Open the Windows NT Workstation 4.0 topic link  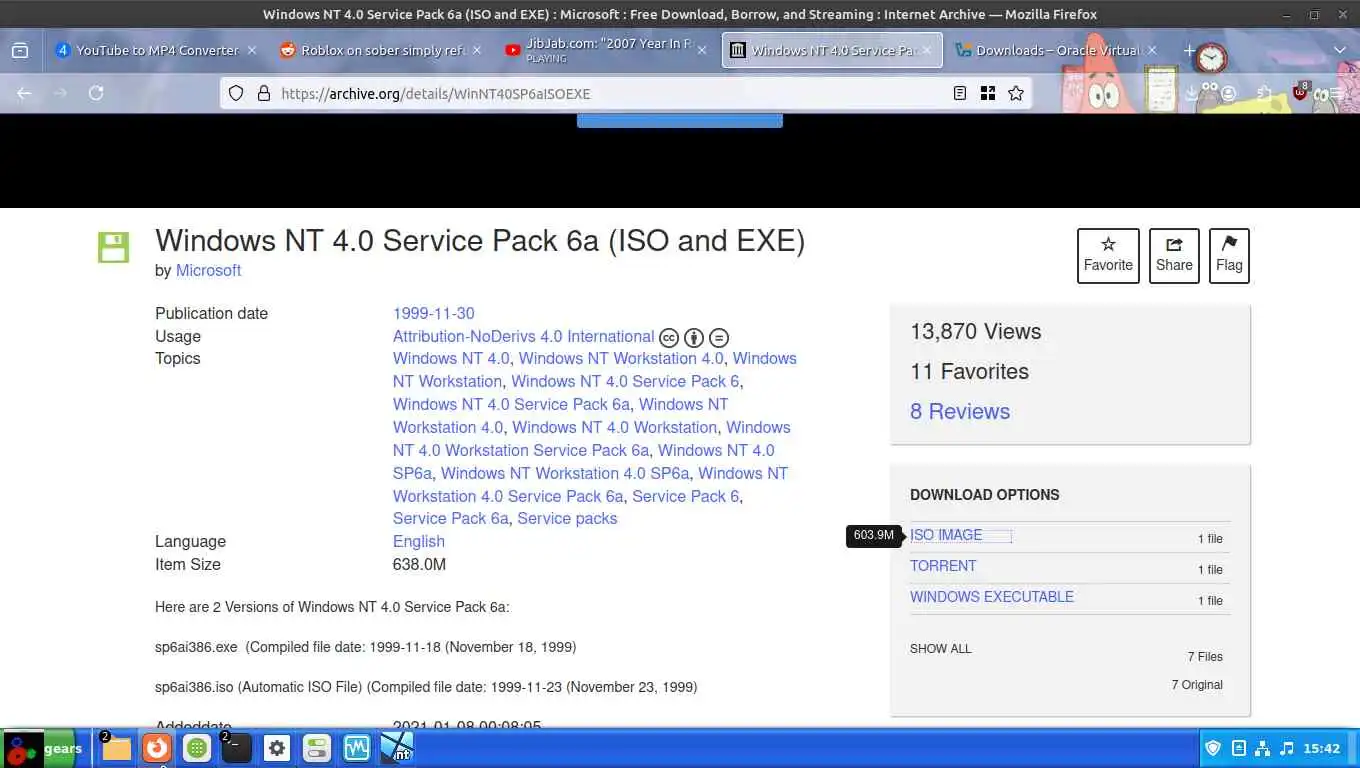coord(620,358)
